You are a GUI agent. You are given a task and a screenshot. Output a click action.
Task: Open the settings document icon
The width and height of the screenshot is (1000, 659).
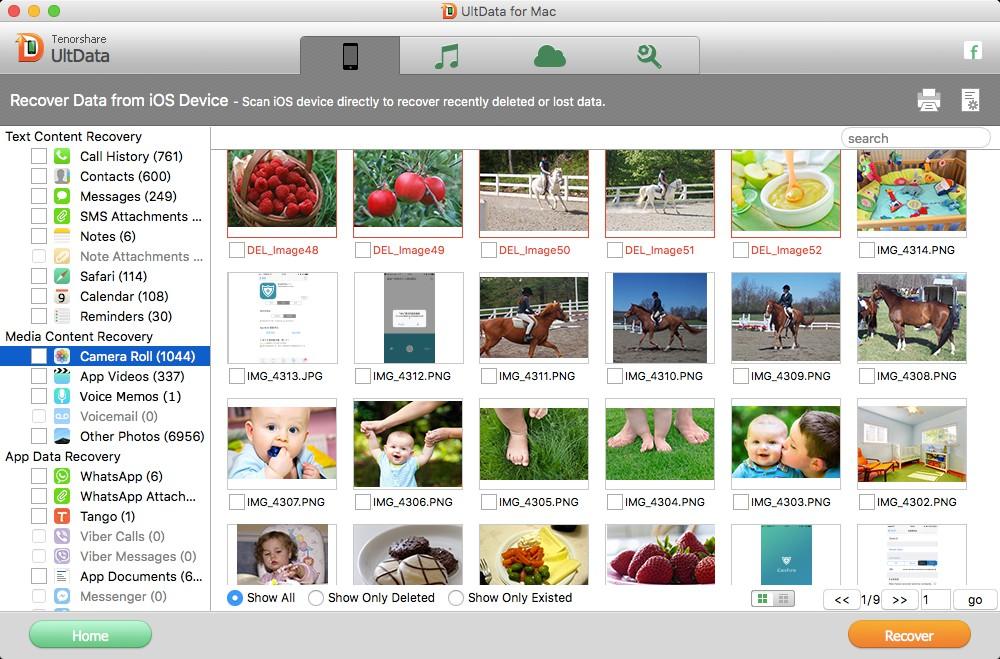tap(970, 100)
